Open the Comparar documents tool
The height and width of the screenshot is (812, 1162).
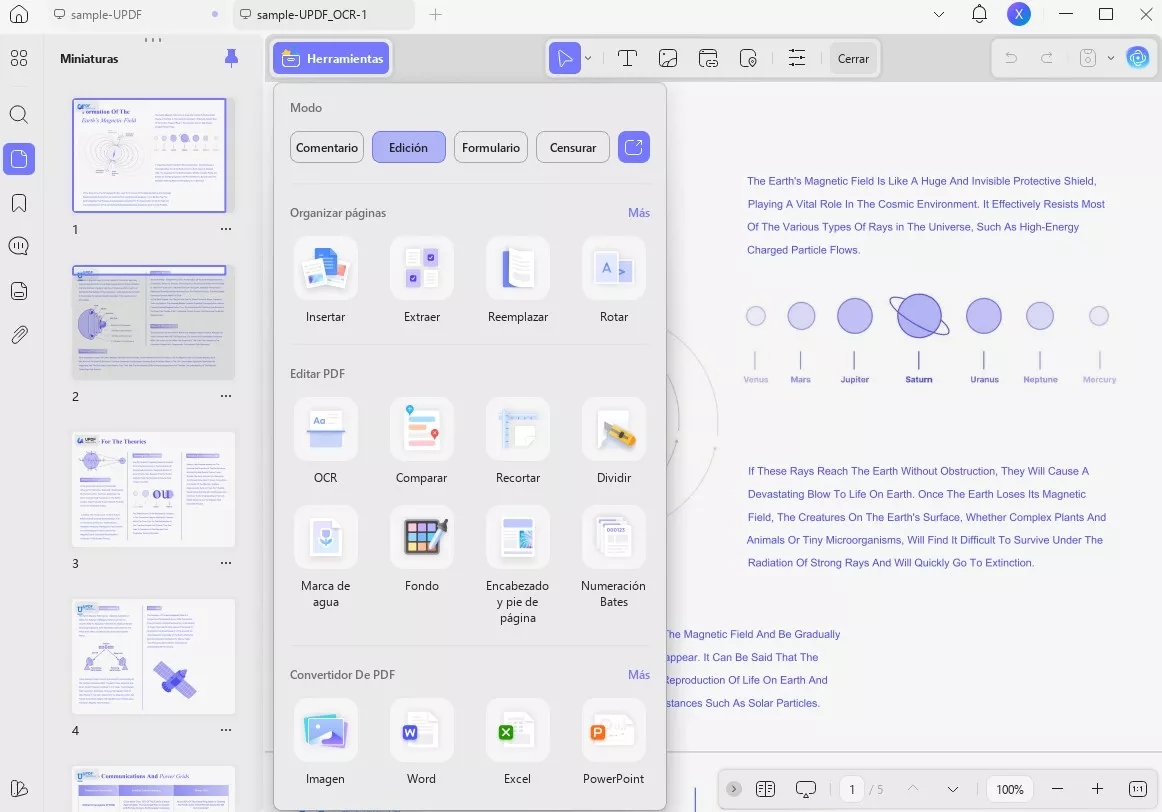[x=422, y=430]
